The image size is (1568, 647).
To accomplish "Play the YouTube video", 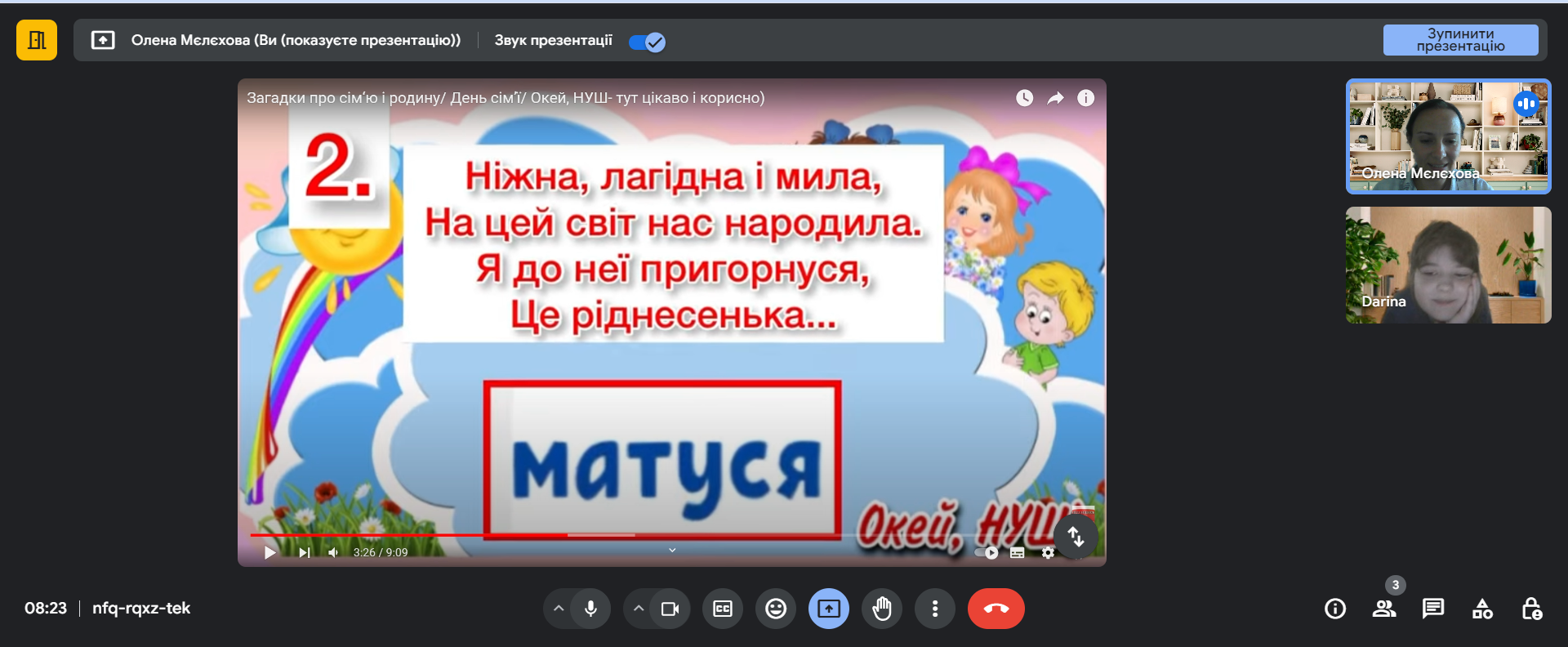I will point(270,552).
